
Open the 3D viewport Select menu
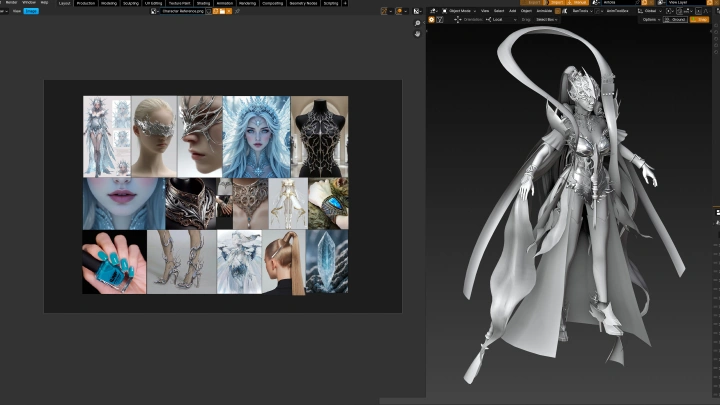[499, 11]
